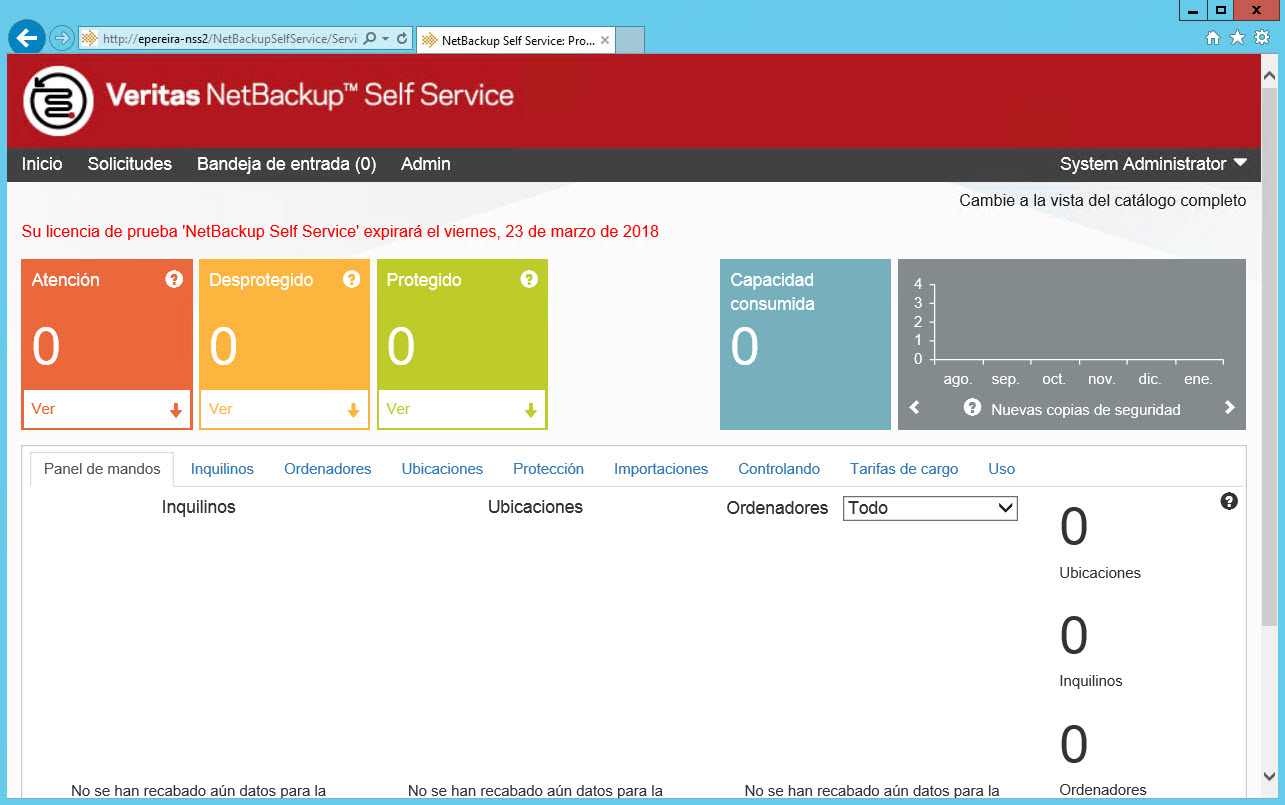Image resolution: width=1285 pixels, height=805 pixels.
Task: Open help for Protegido tile
Action: [x=529, y=279]
